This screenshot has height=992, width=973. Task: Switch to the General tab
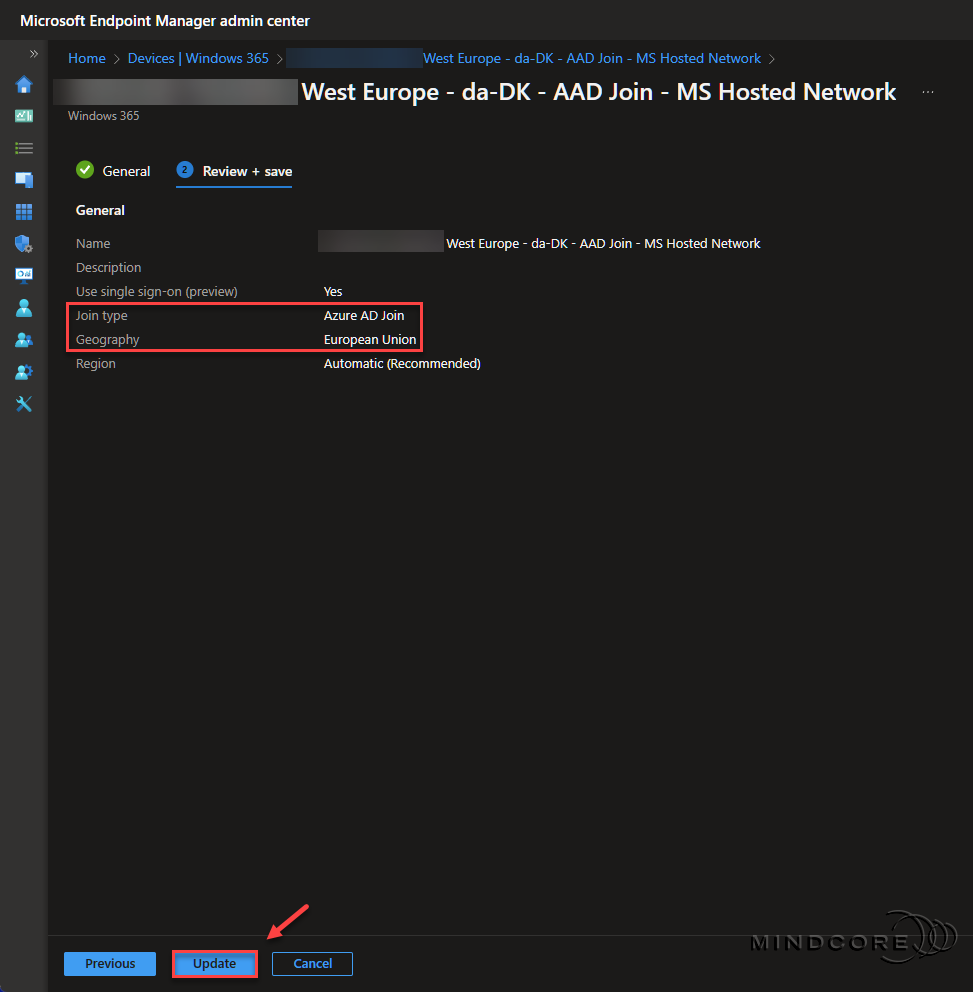(124, 171)
